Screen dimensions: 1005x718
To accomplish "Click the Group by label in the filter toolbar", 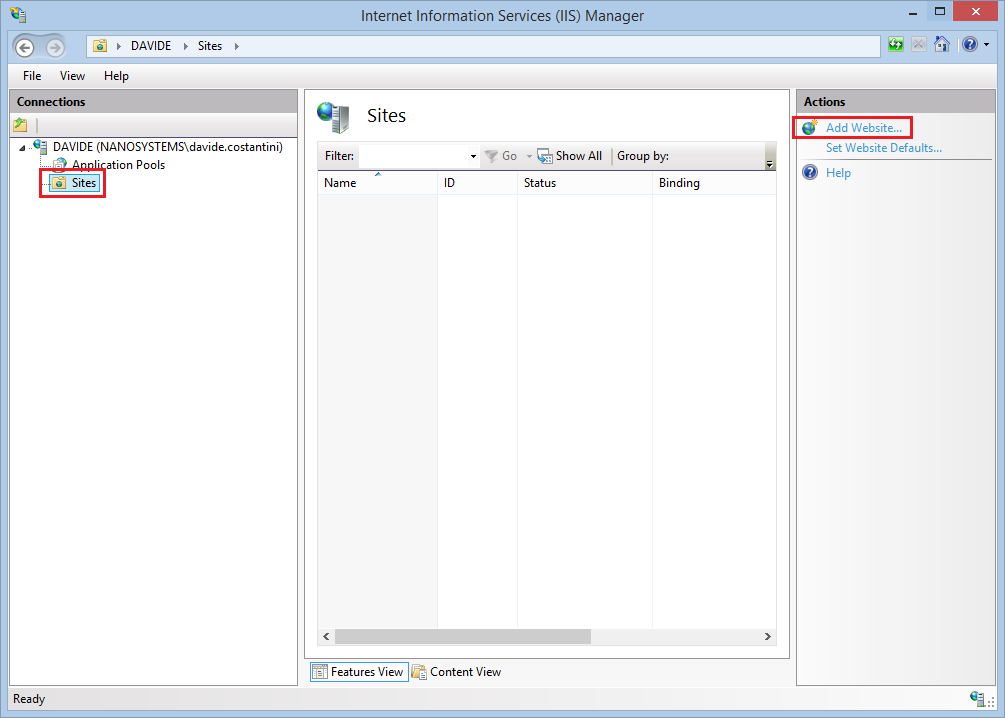I will [x=642, y=156].
